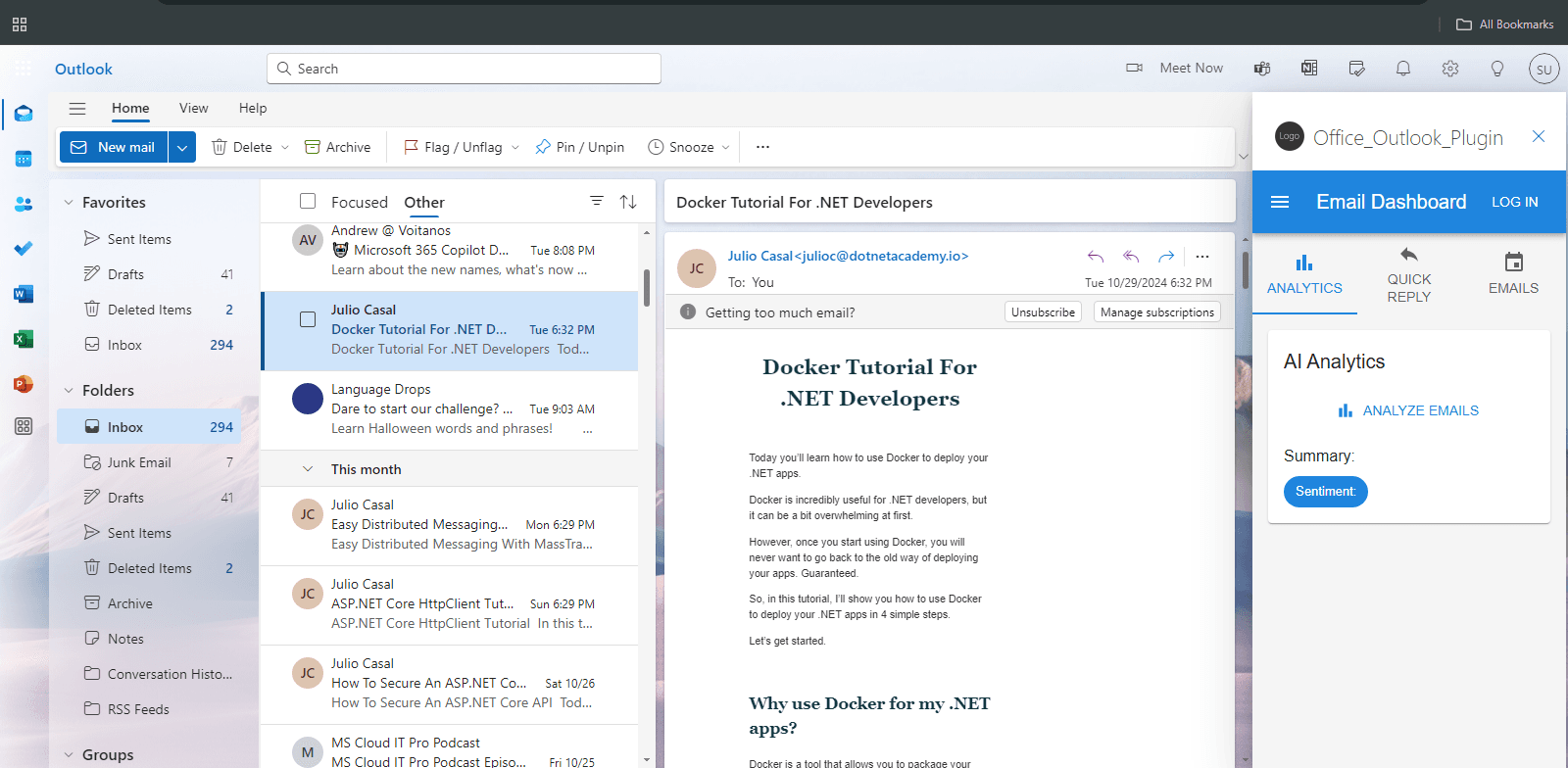Open Teams chat icon in header
Viewport: 1568px width, 768px height.
(1262, 69)
